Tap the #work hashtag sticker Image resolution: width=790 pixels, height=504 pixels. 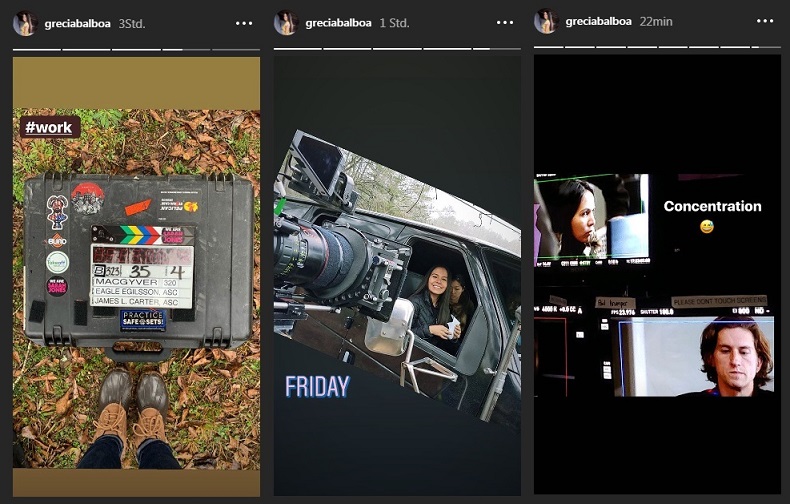coord(49,127)
